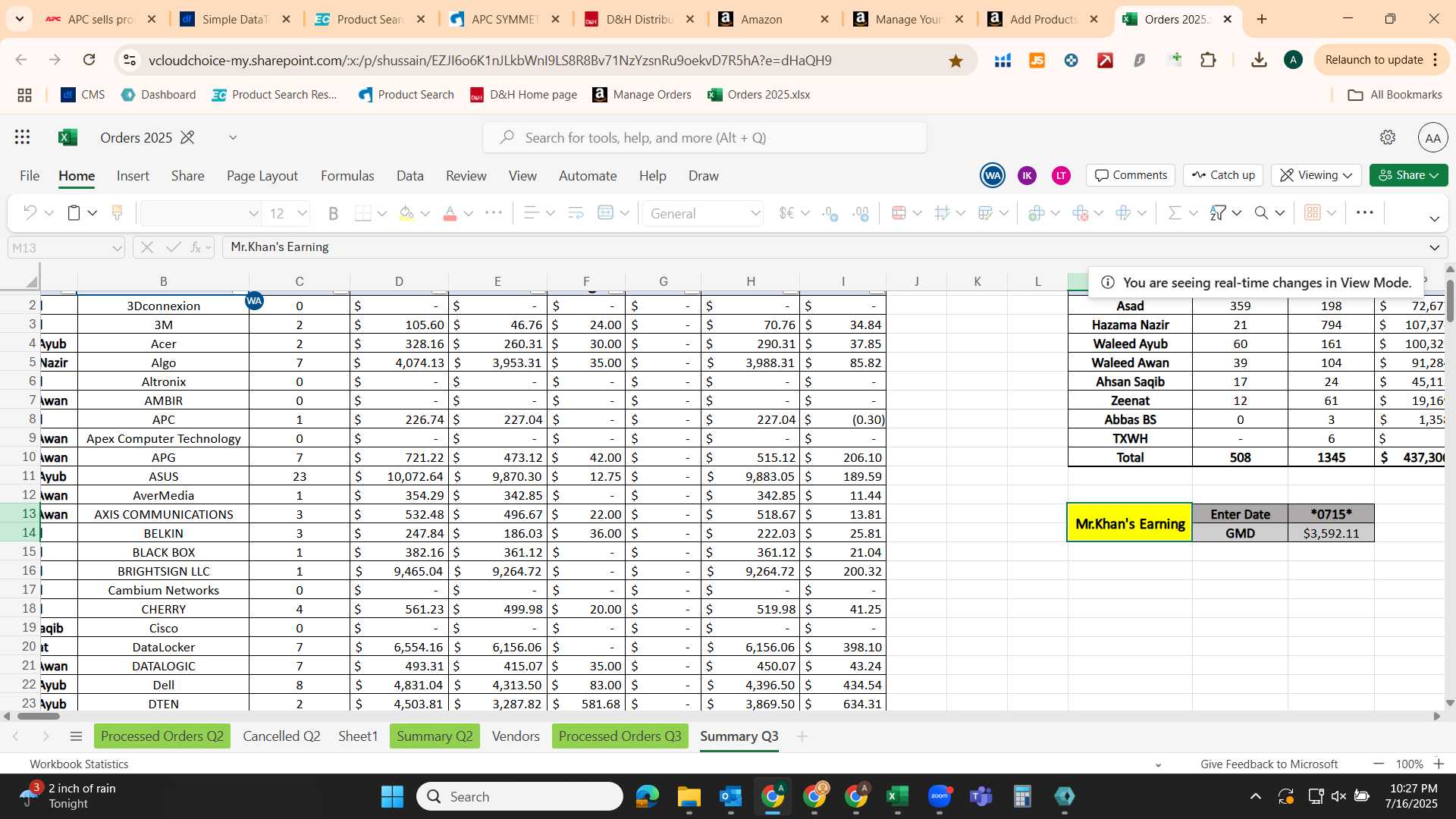Open the Windows Start menu
Image resolution: width=1456 pixels, height=819 pixels.
[392, 796]
